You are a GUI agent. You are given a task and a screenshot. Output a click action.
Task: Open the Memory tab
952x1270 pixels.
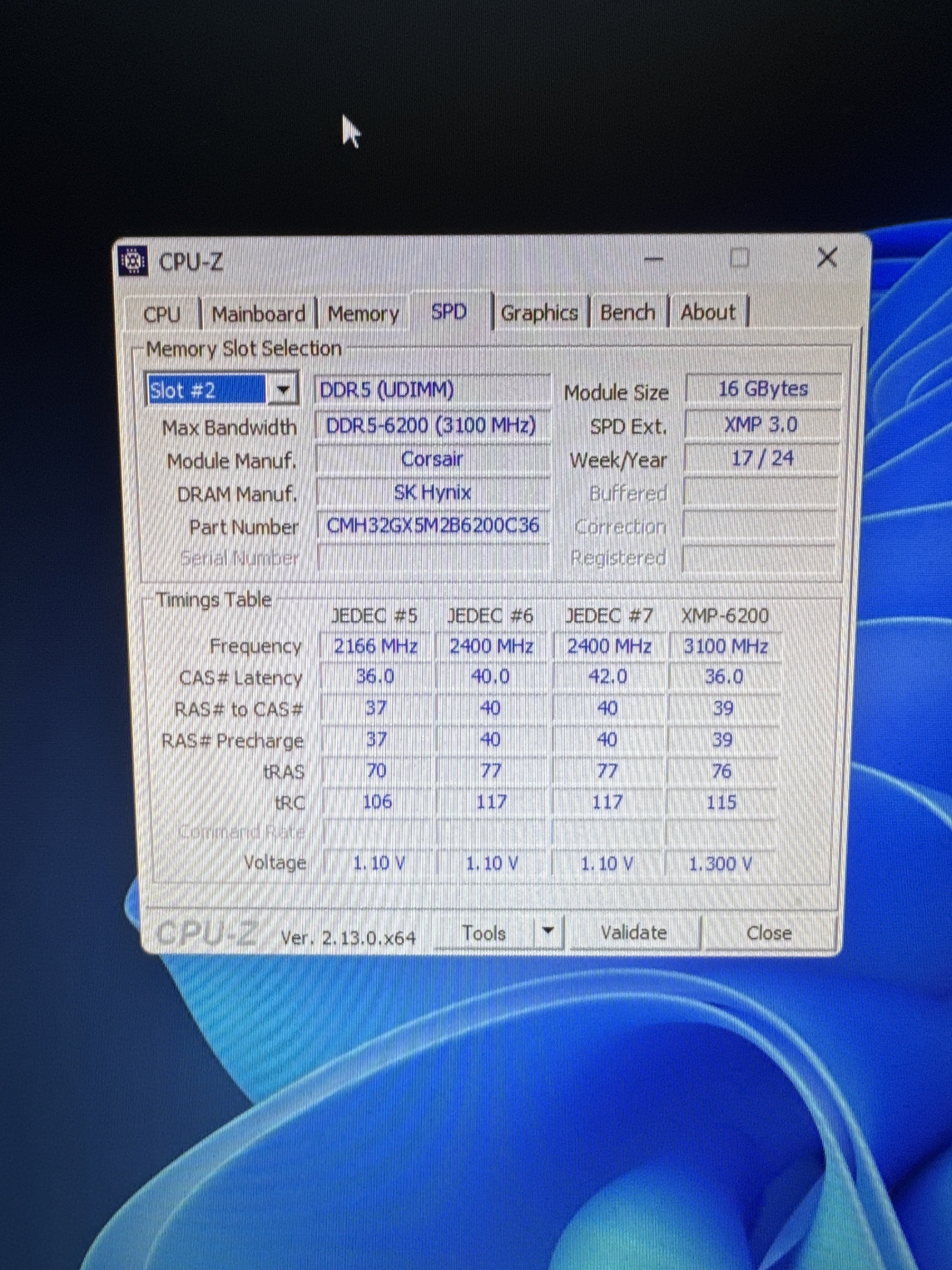(363, 313)
